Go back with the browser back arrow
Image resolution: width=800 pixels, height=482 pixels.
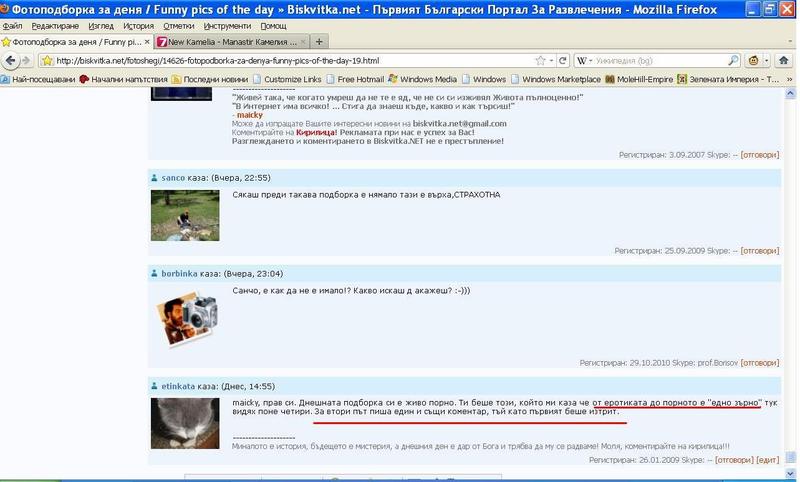coord(10,61)
